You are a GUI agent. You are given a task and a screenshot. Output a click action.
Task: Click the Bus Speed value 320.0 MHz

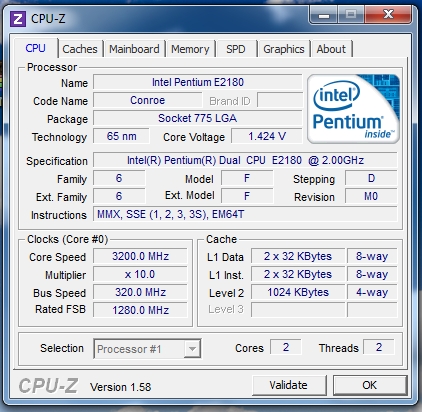coord(140,292)
